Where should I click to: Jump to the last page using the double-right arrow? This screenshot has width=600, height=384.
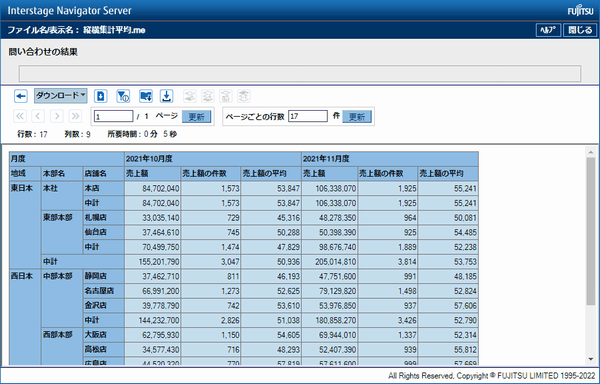75,116
